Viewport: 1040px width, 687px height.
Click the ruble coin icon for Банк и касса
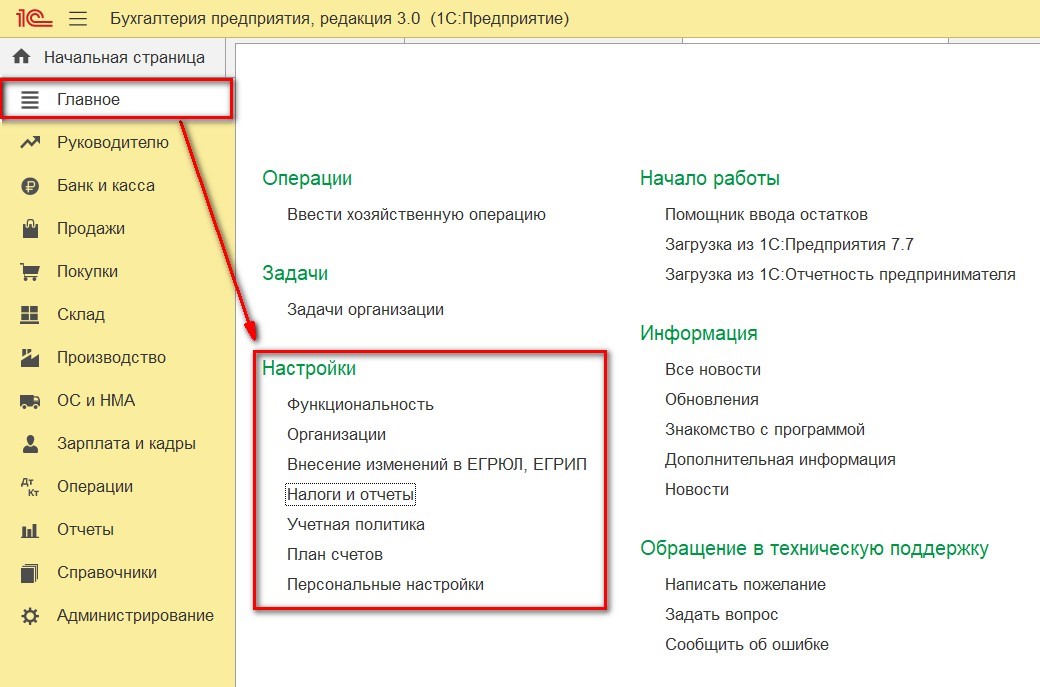[x=30, y=186]
